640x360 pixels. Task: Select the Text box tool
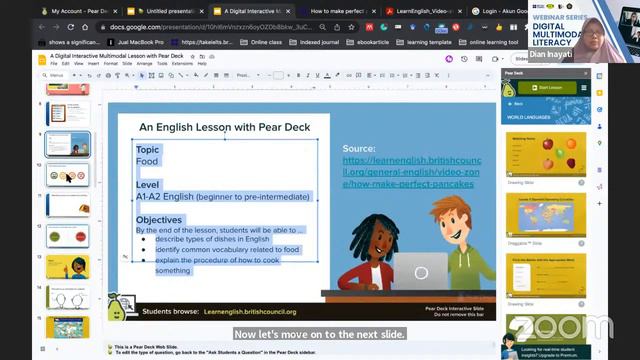click(151, 76)
